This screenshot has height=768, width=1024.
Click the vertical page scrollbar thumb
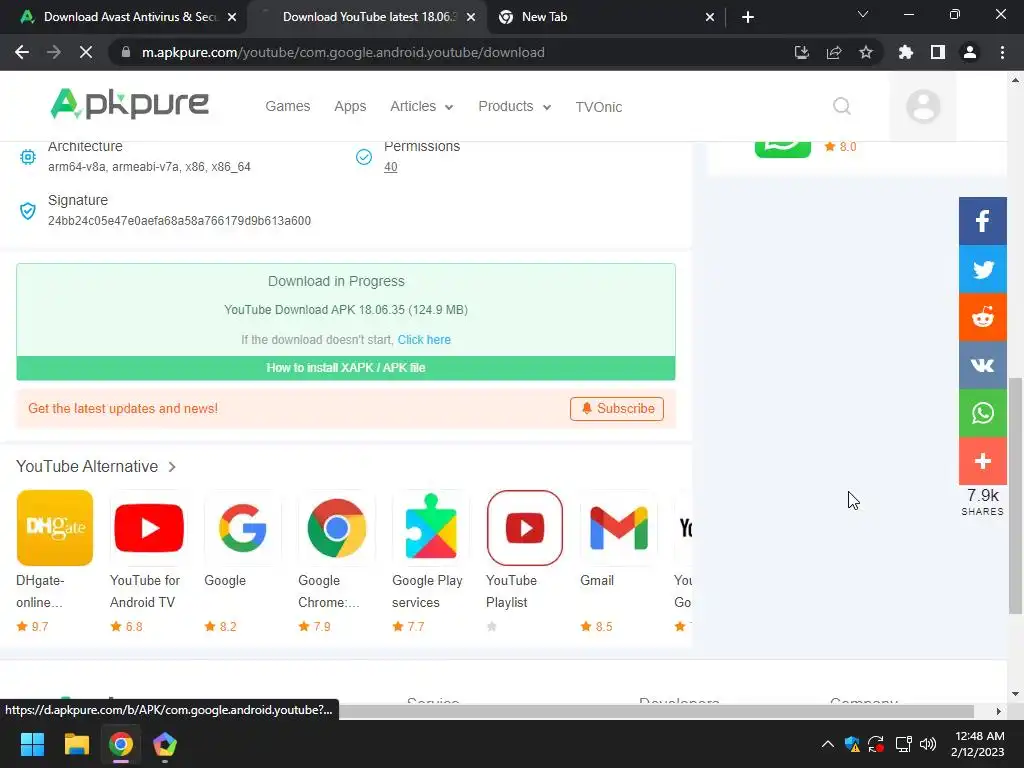click(x=1015, y=496)
